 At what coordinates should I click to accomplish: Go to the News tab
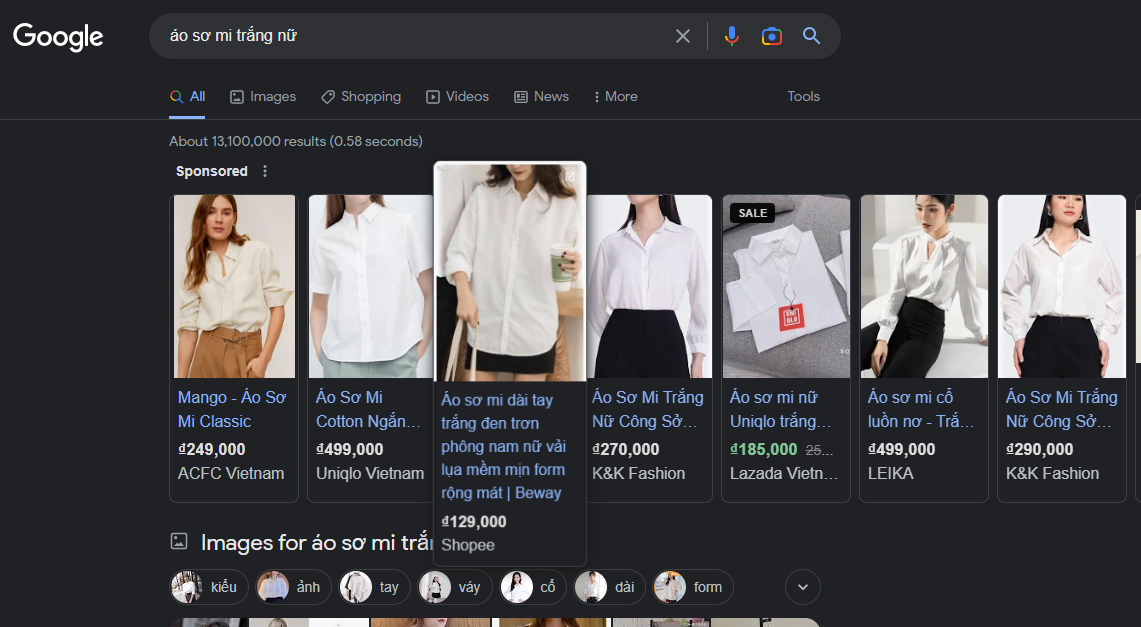click(541, 97)
